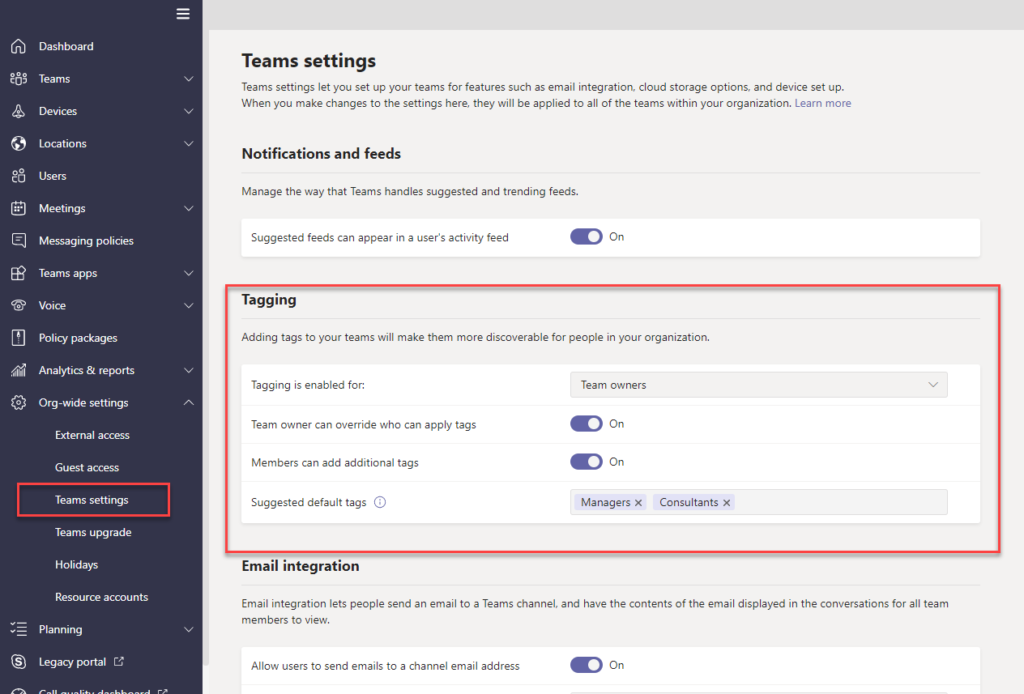Open the Holidays page
Screen dimensions: 1024x694
click(x=76, y=565)
